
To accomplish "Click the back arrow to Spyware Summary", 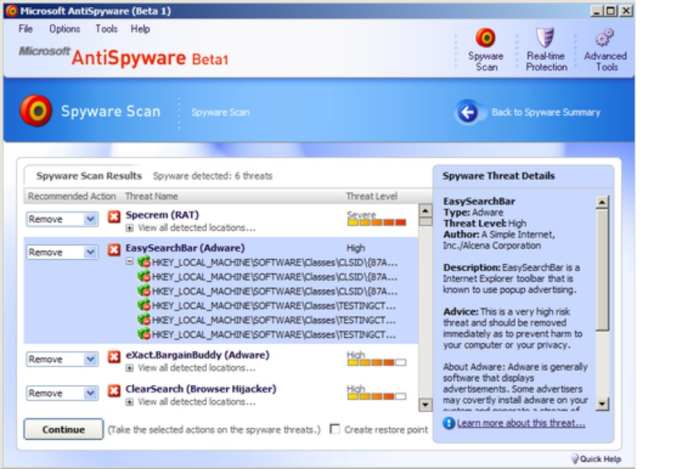I will 467,112.
